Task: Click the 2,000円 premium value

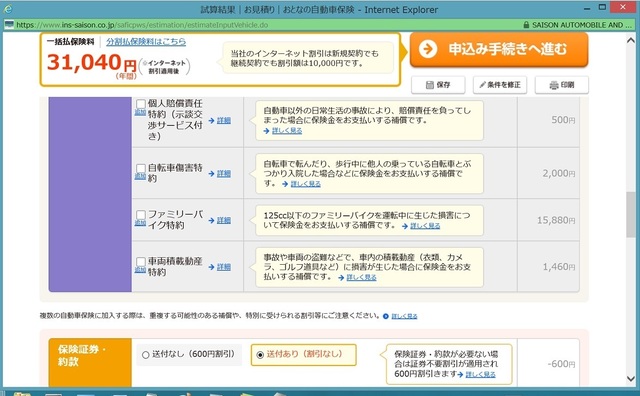Action: point(559,174)
